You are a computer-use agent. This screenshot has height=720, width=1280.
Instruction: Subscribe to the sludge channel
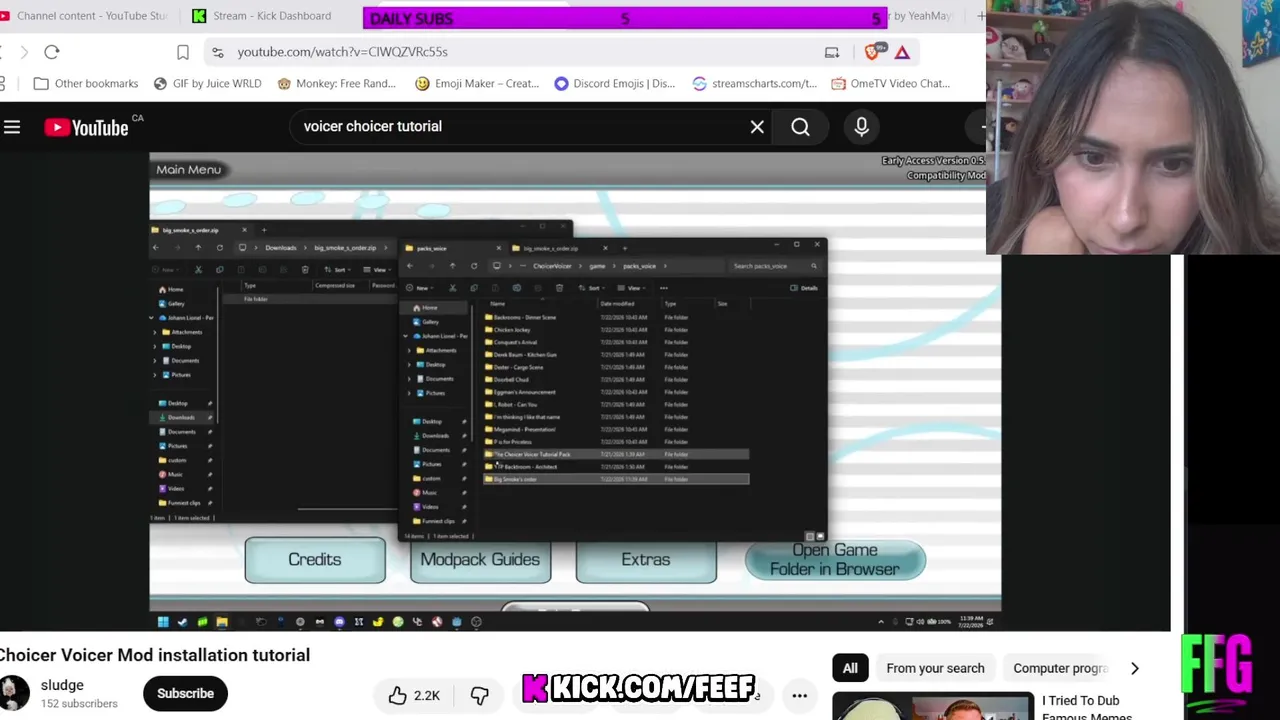(185, 694)
